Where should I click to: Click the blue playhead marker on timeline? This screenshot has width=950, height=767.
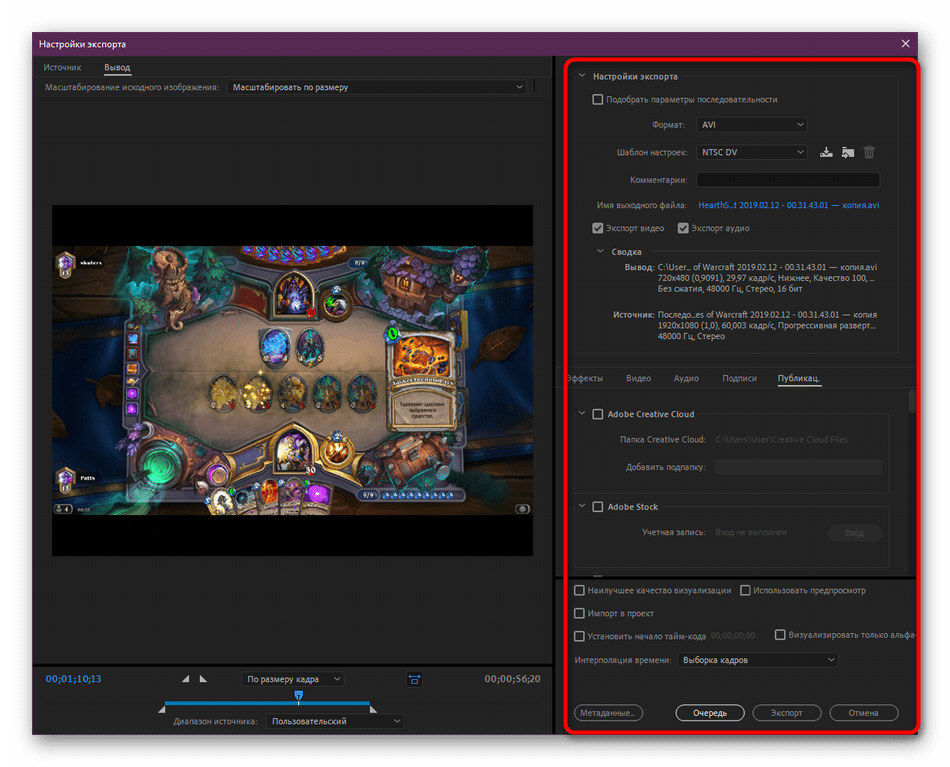tap(298, 694)
